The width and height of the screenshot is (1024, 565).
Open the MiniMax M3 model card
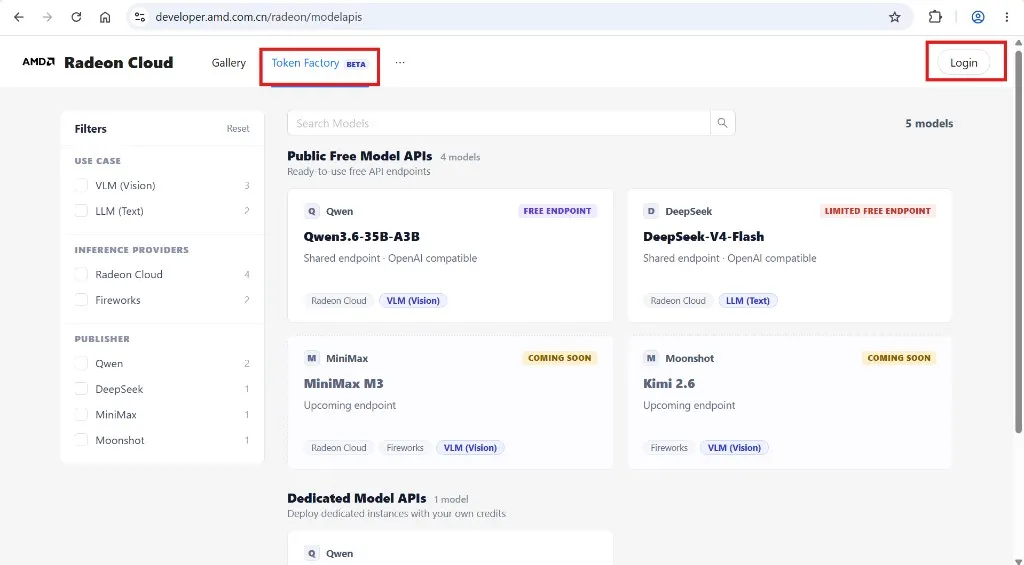(450, 402)
